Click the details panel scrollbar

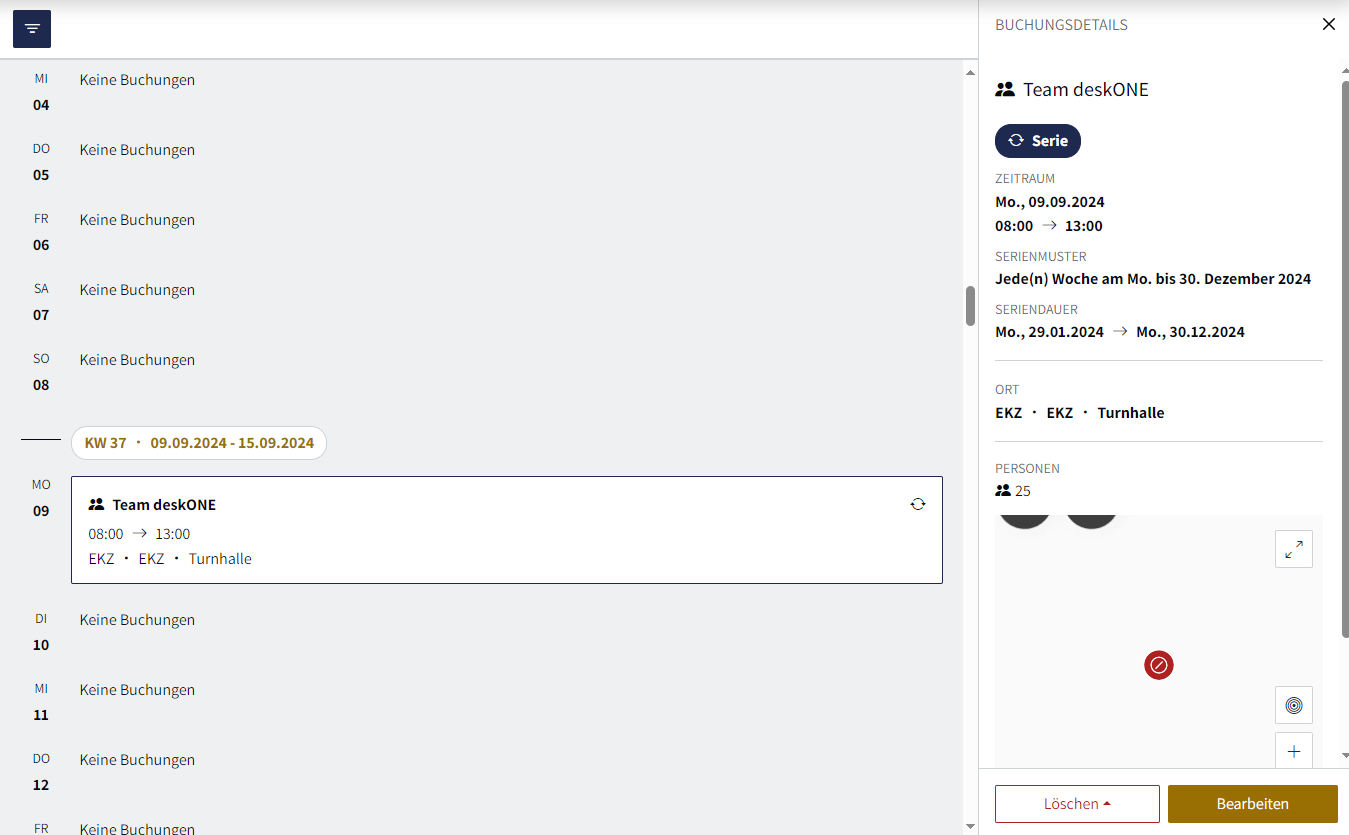[1345, 360]
